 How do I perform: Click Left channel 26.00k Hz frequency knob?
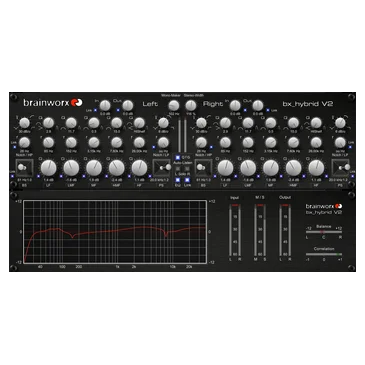pyautogui.click(x=139, y=143)
